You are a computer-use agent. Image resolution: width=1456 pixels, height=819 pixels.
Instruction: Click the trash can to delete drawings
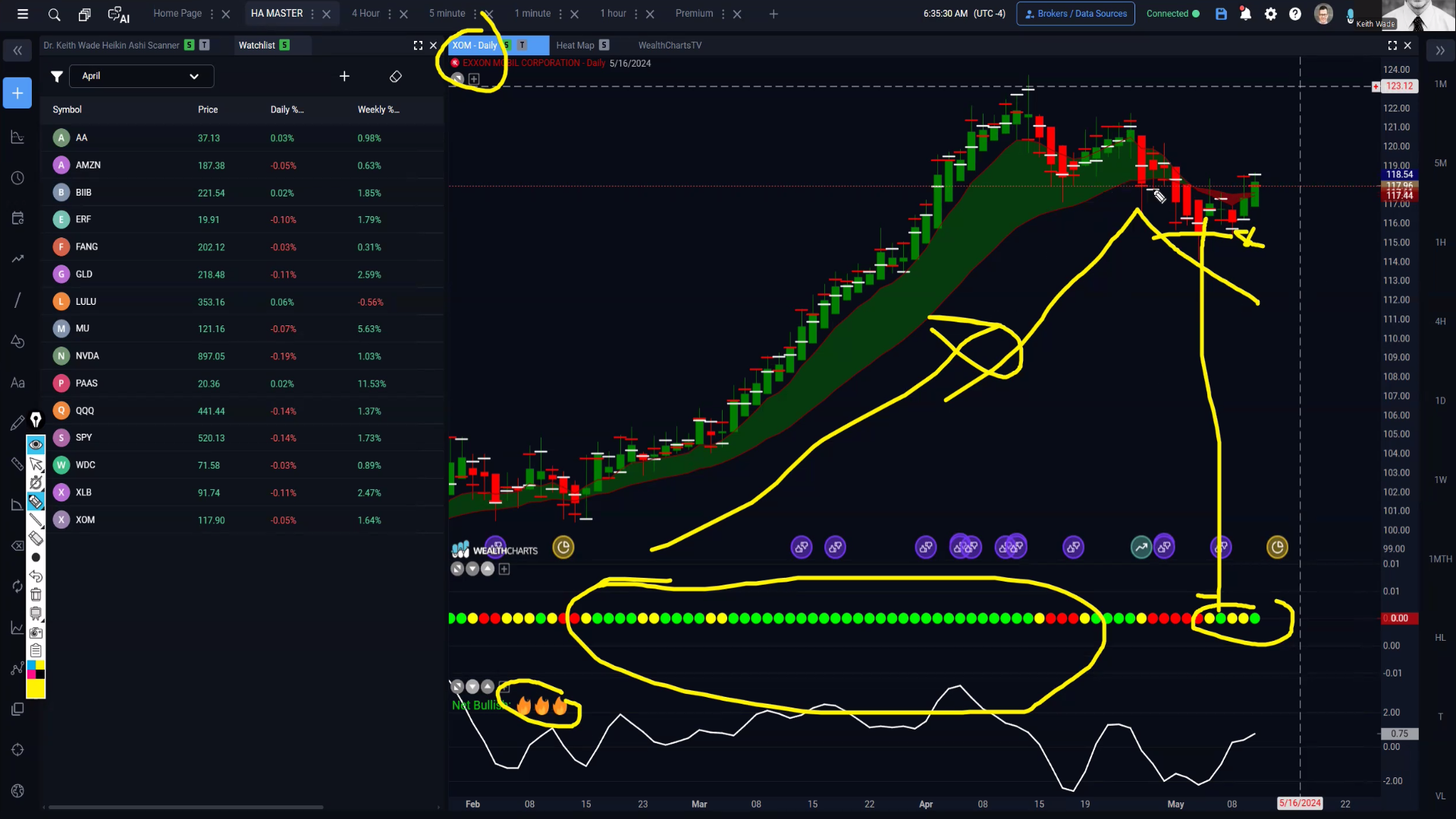(36, 595)
